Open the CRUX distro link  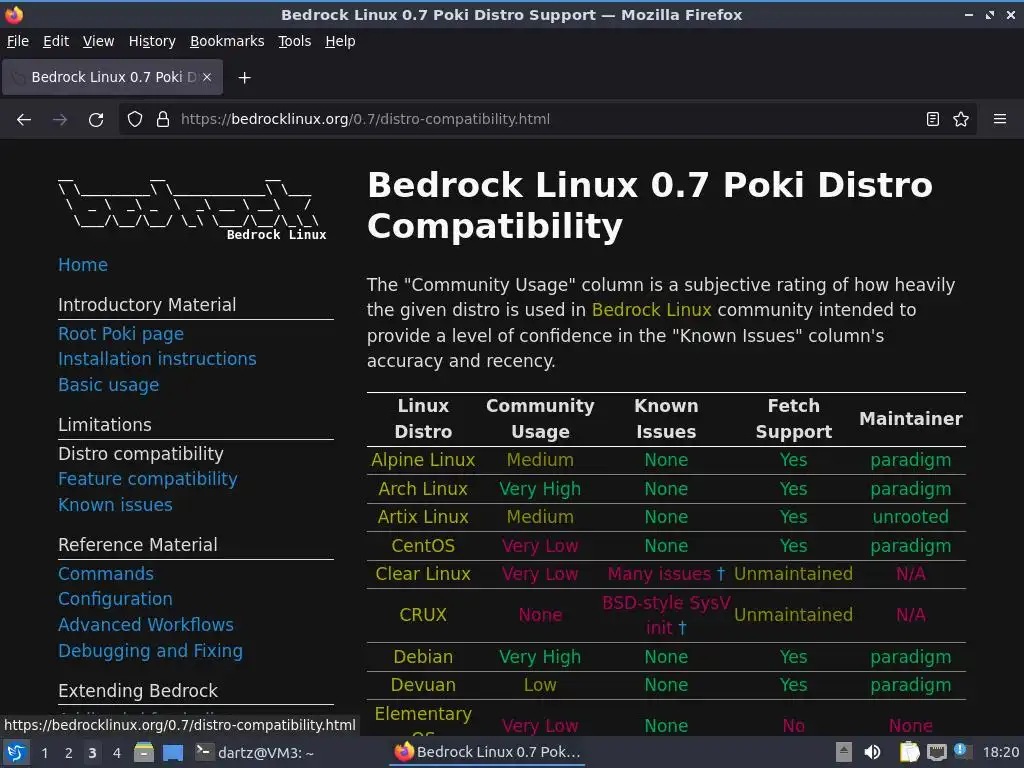point(423,615)
